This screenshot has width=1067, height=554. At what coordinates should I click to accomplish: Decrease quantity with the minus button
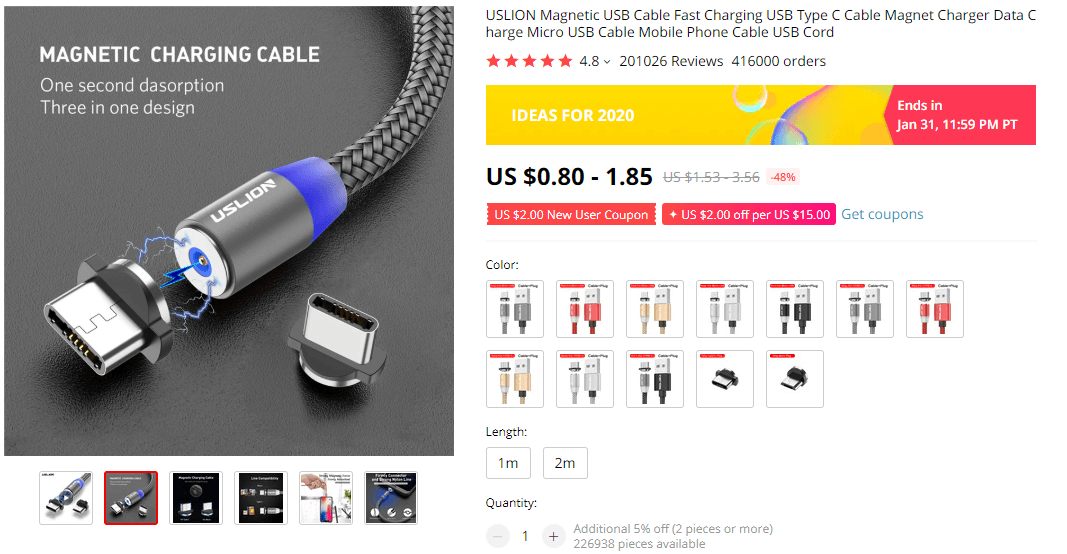(498, 537)
